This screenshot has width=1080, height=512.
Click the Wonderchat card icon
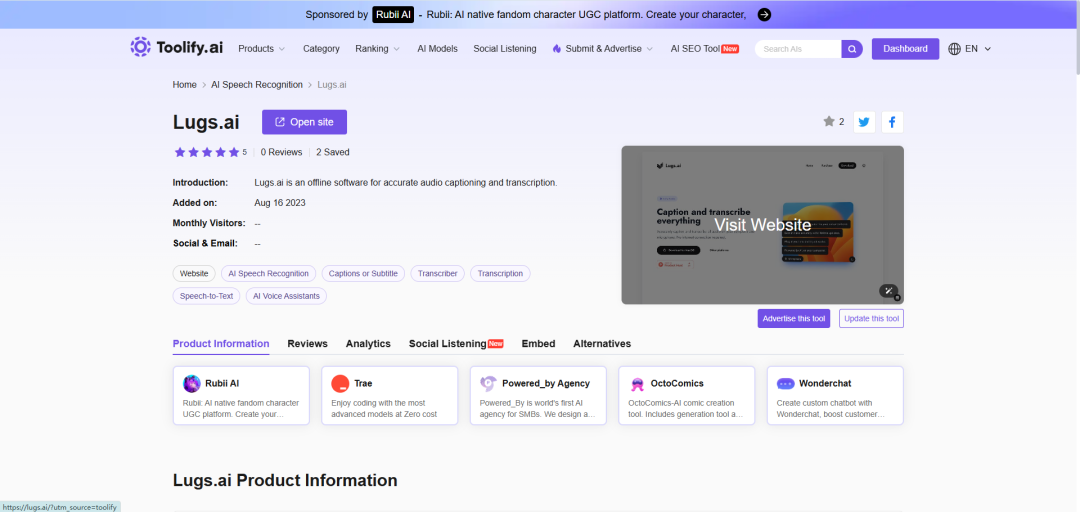click(x=785, y=383)
